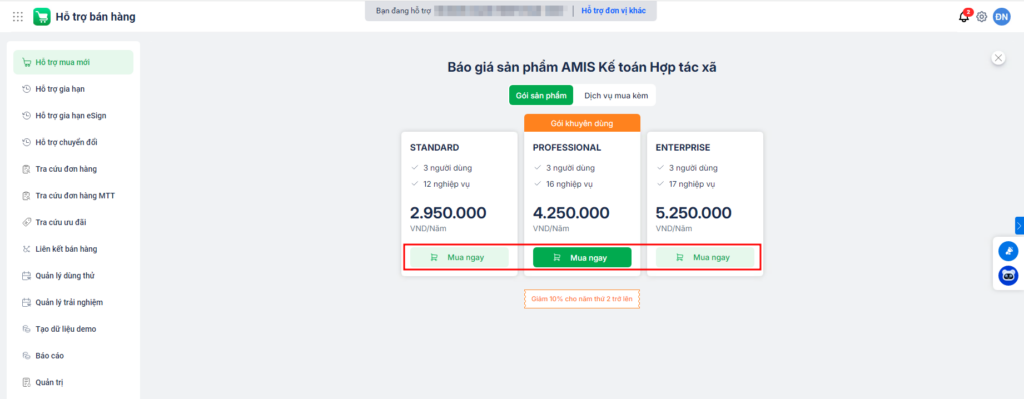Open the chatbot robot icon on right edge

1008,276
